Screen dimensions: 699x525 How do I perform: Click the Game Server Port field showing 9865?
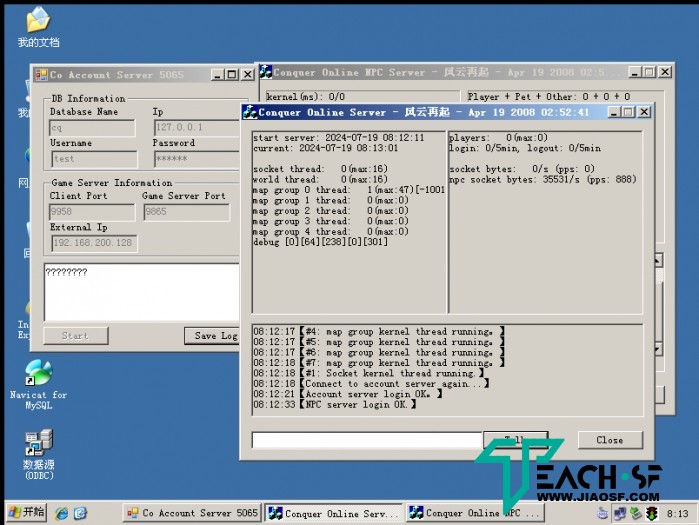click(x=187, y=212)
